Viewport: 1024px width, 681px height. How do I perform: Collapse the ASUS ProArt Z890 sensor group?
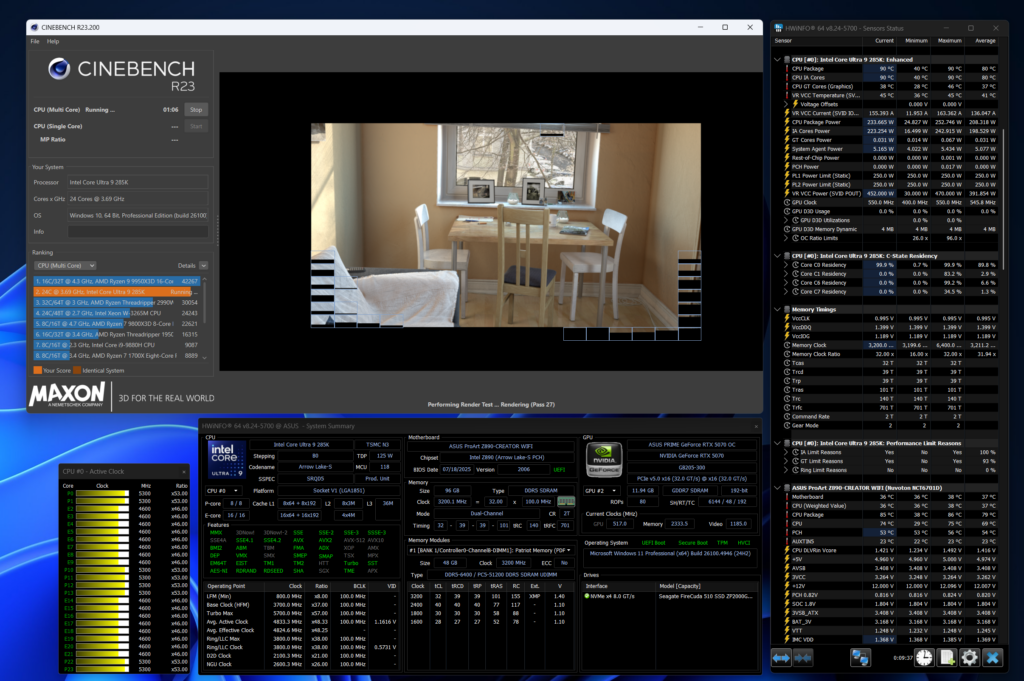click(x=777, y=488)
